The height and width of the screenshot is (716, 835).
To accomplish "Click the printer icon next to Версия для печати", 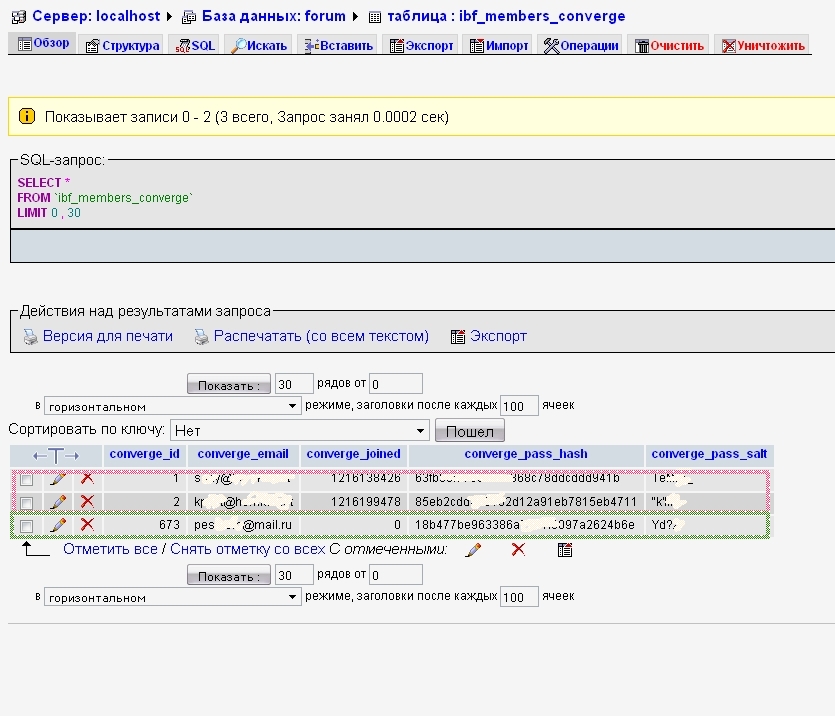I will [30, 337].
